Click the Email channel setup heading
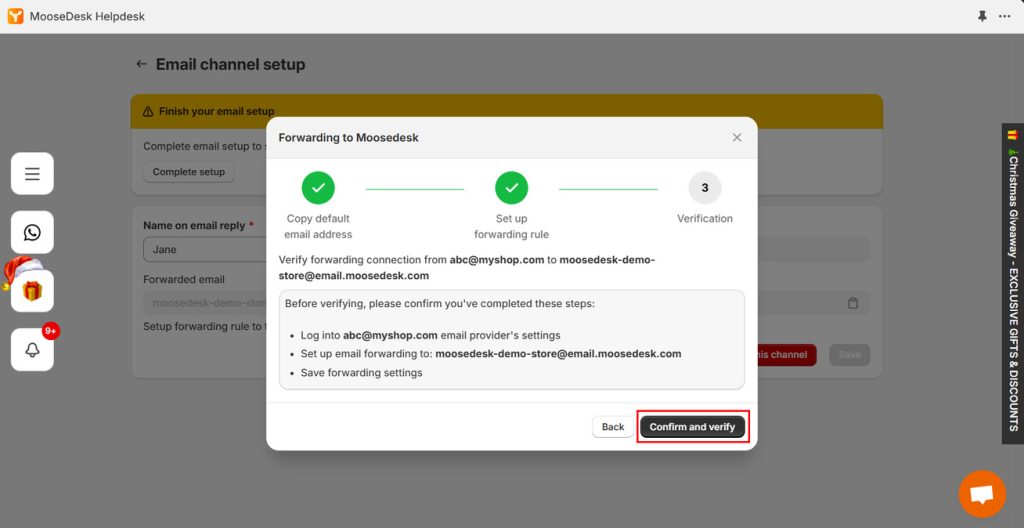This screenshot has height=528, width=1024. tap(231, 65)
